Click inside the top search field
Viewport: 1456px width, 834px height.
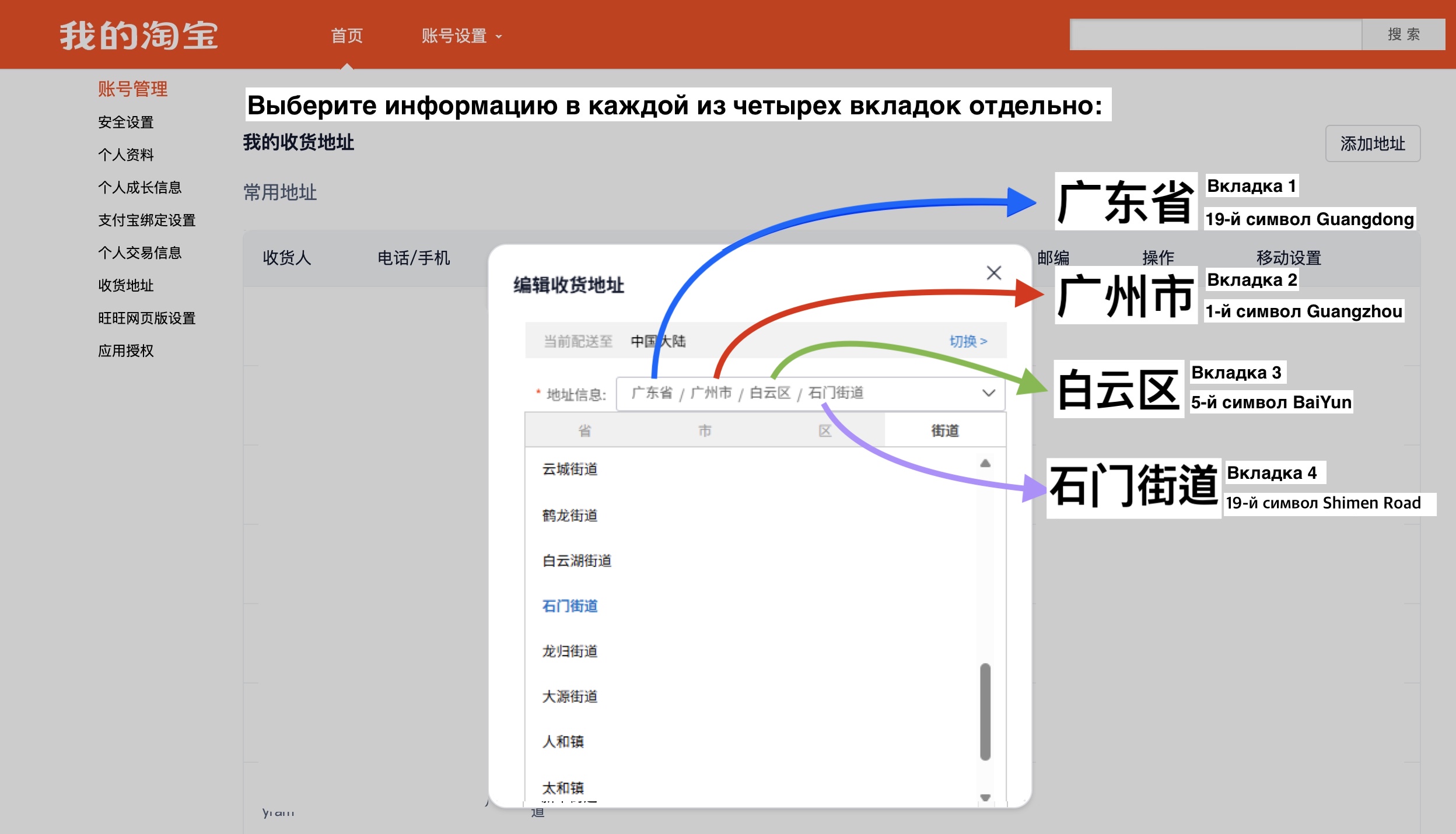1214,35
